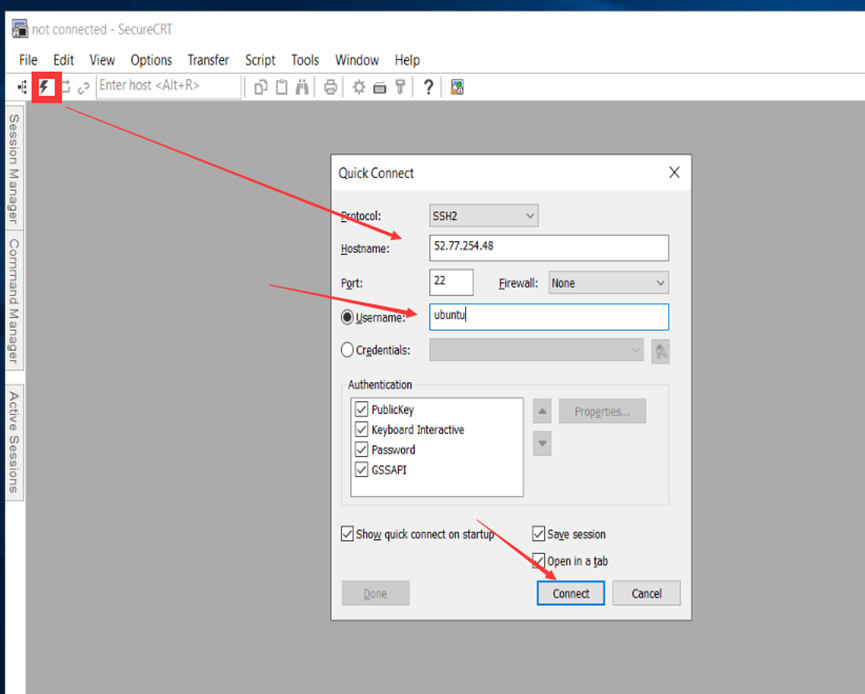Click the Find binoculars toolbar icon

tap(301, 87)
